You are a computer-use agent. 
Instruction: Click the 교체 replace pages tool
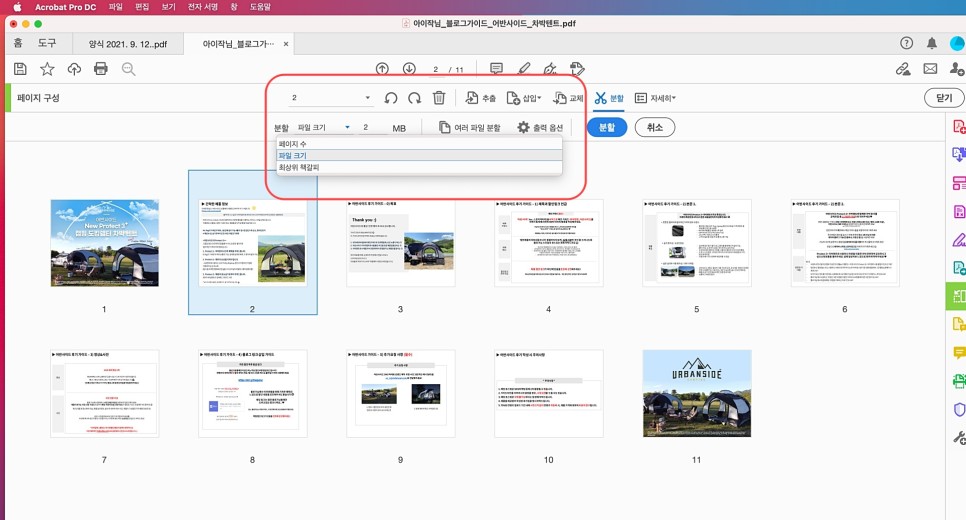tap(568, 98)
